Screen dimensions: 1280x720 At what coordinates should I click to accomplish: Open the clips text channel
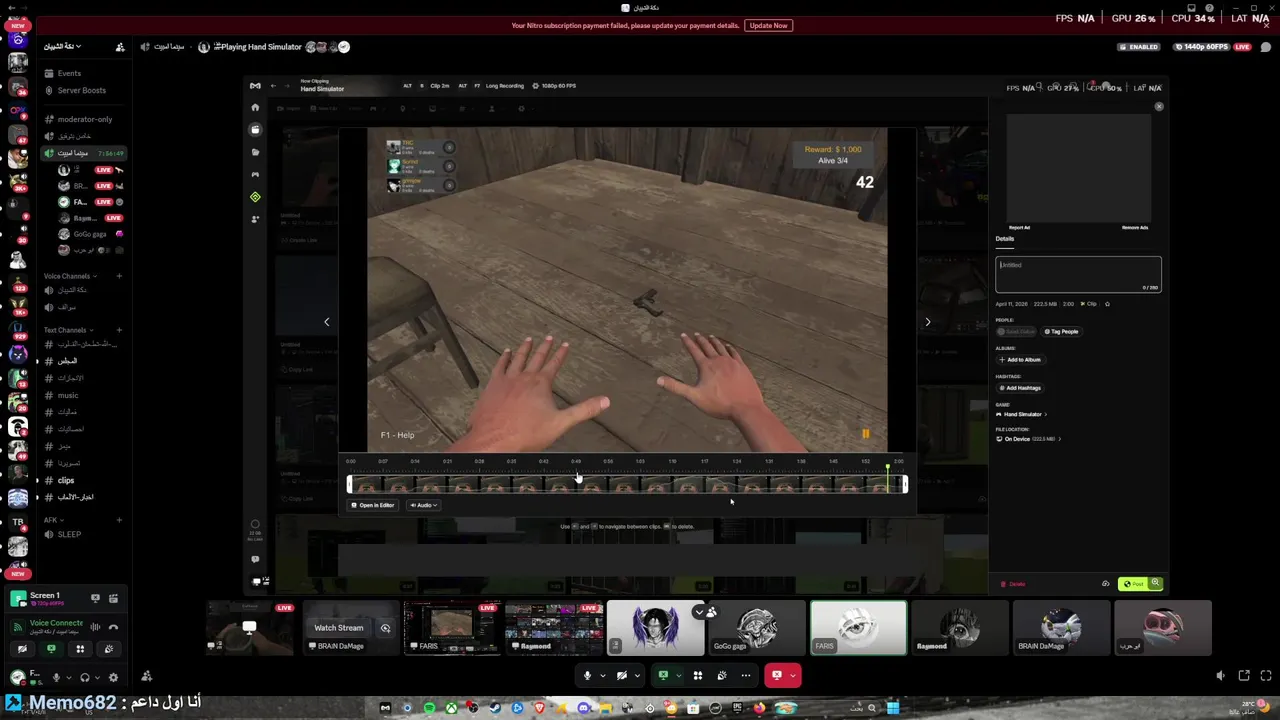66,480
